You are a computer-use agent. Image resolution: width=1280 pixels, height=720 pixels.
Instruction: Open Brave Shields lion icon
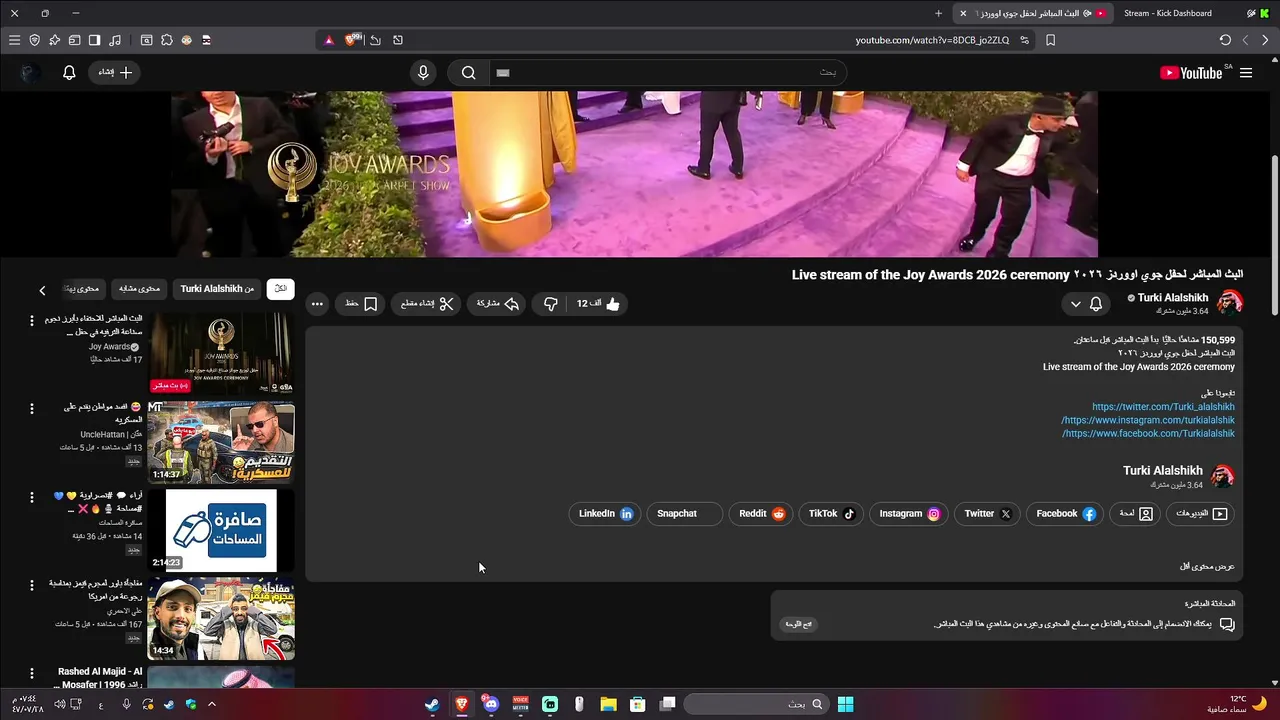(x=352, y=40)
